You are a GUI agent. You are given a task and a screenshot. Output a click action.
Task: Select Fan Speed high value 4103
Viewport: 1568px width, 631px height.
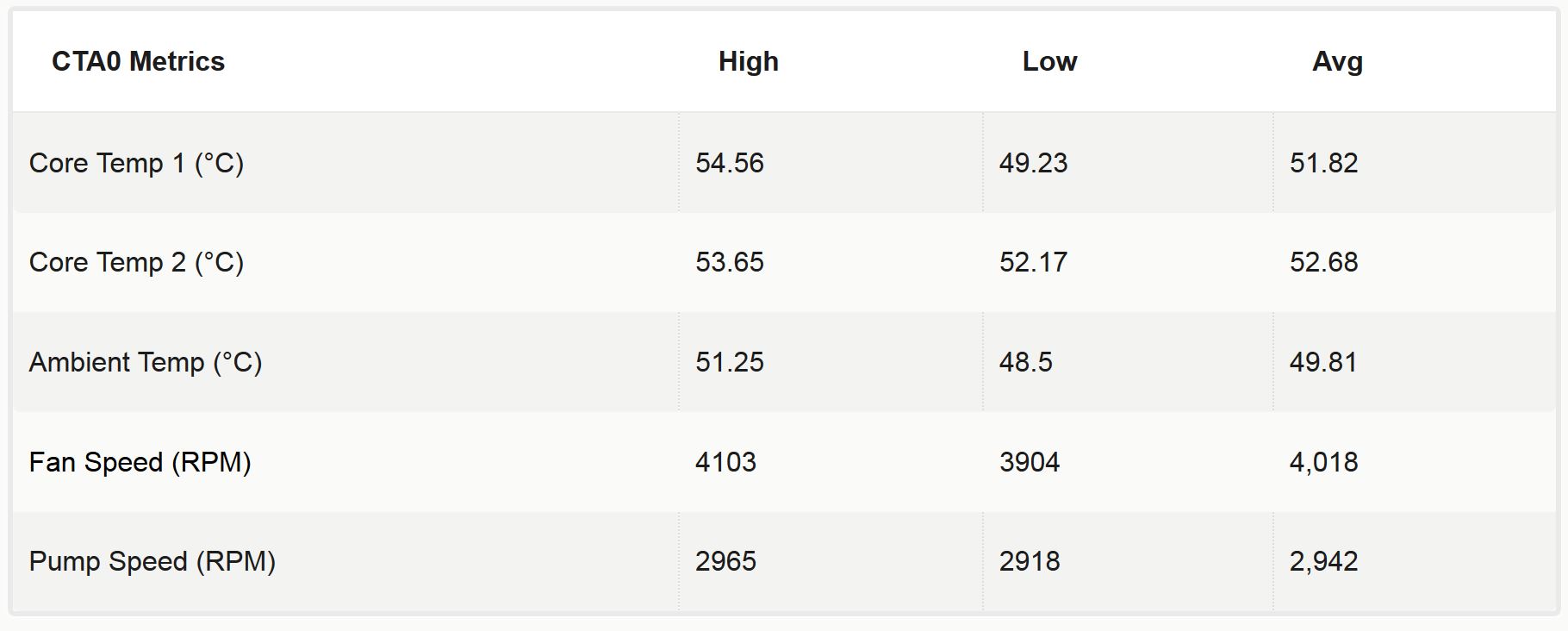point(725,462)
